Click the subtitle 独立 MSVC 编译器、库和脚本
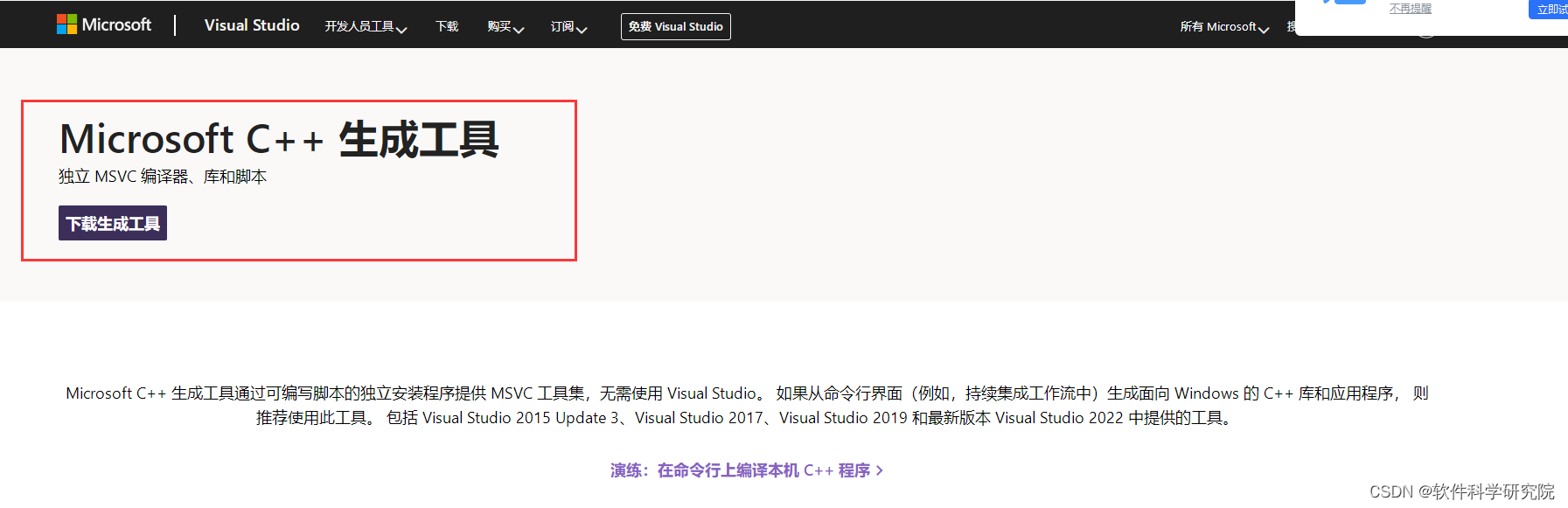 pyautogui.click(x=163, y=177)
